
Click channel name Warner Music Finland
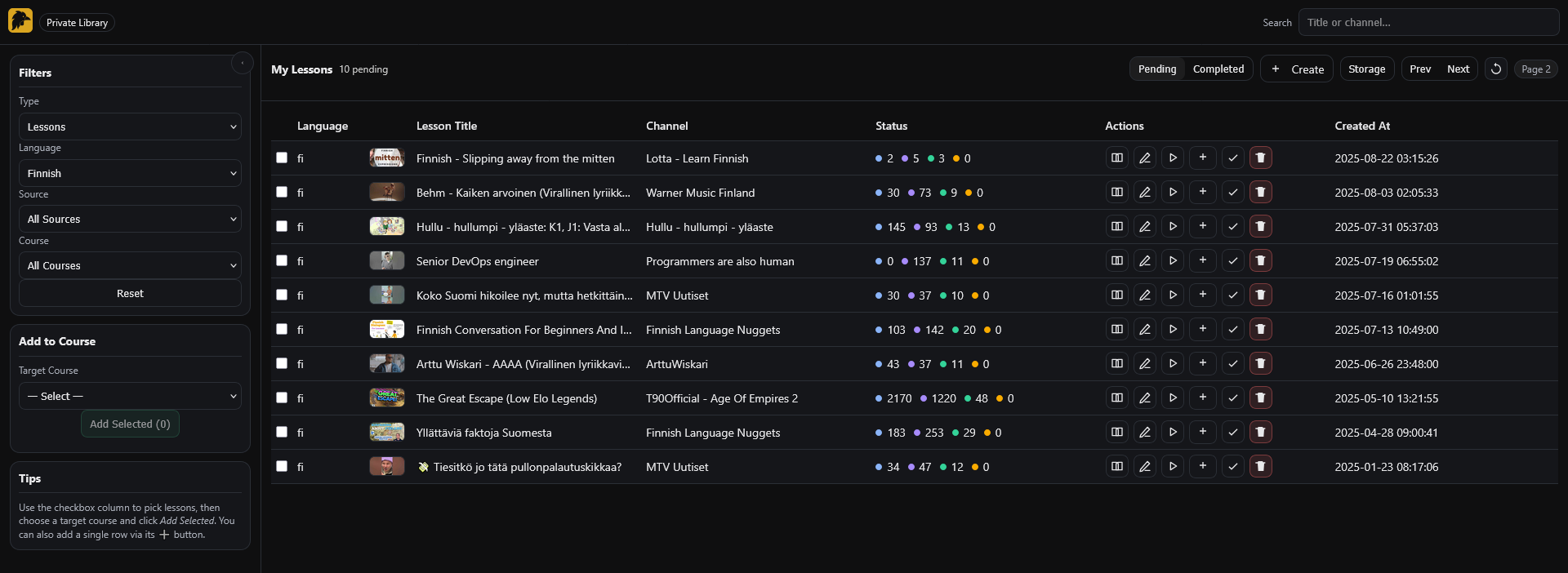pyautogui.click(x=700, y=193)
